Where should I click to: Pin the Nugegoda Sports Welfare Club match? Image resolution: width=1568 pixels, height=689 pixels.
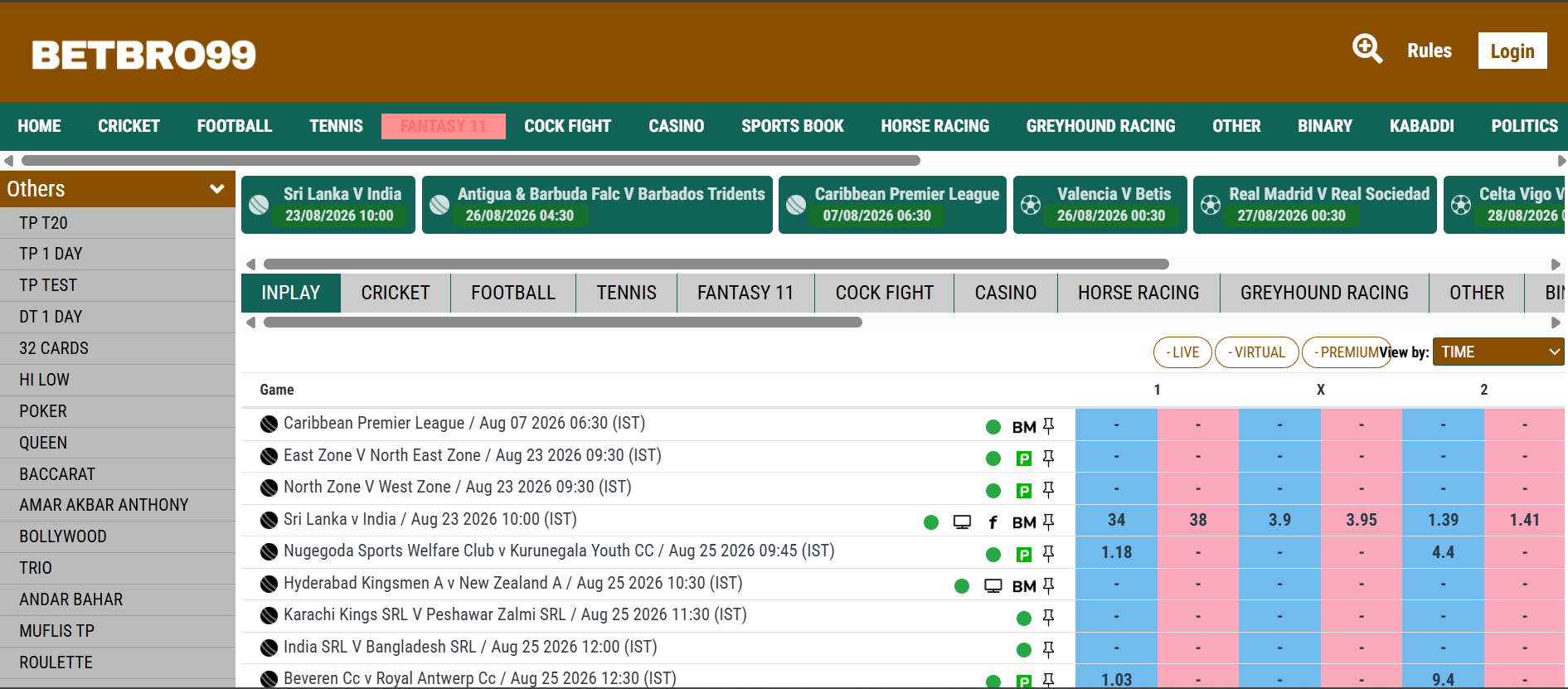1048,553
